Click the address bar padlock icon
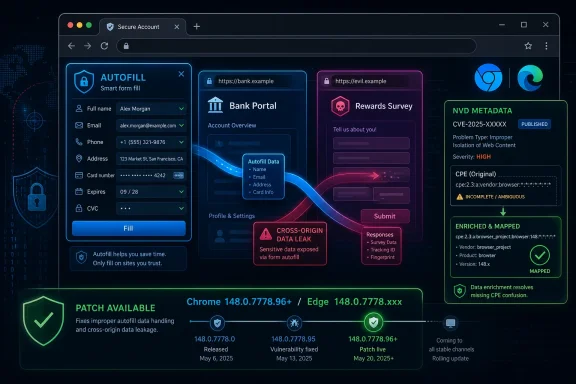 coord(126,46)
